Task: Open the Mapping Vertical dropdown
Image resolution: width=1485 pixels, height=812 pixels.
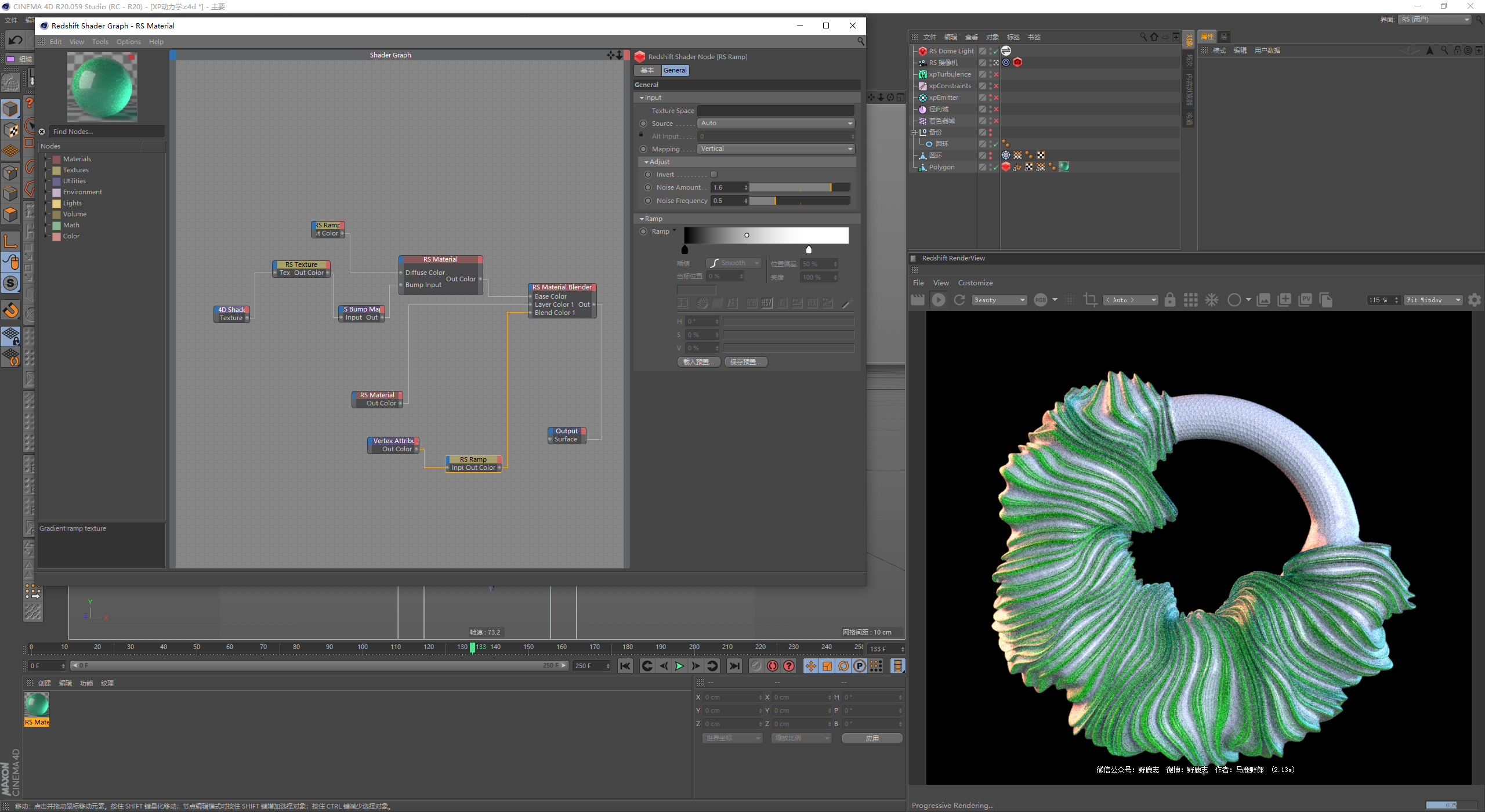Action: 776,149
